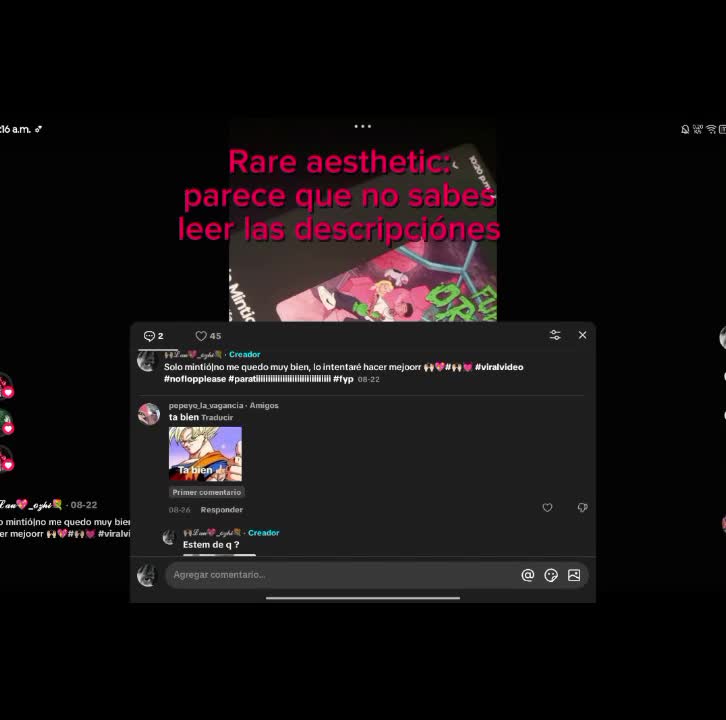Tap the Wi-Fi icon in the status bar
The image size is (726, 720).
click(711, 129)
